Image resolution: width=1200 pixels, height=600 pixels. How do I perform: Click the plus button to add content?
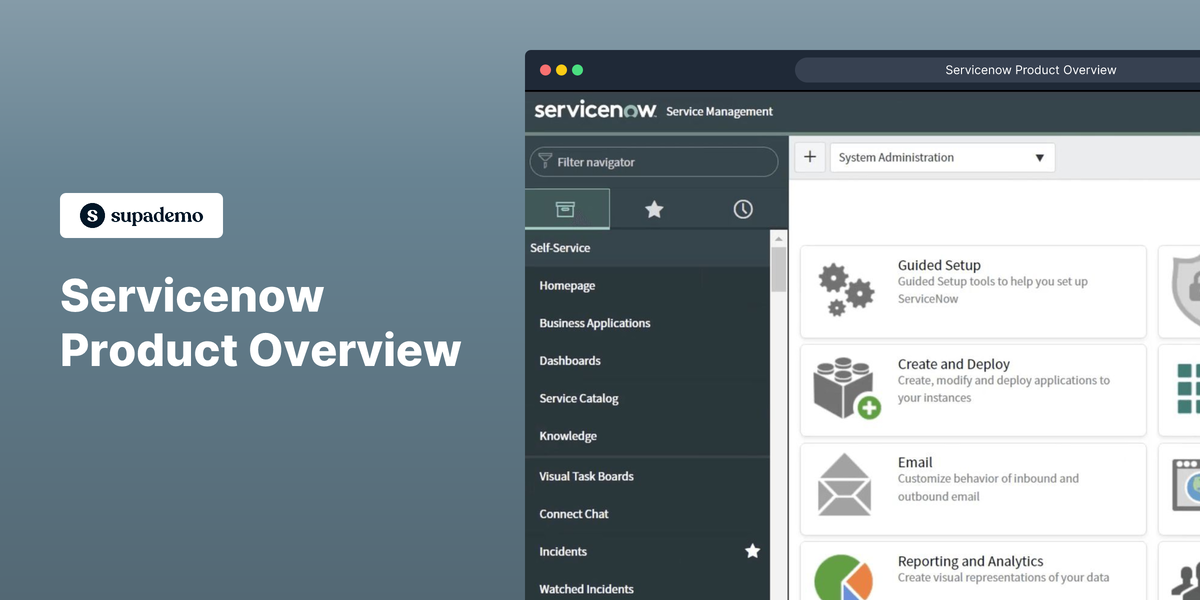pos(810,157)
